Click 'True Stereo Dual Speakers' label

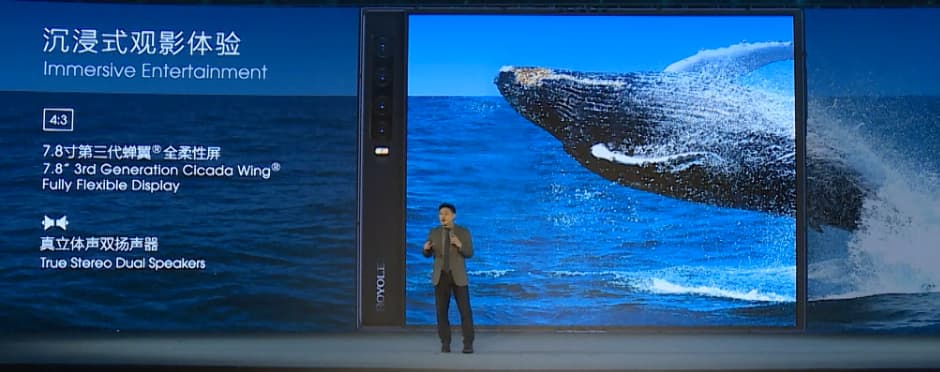[x=123, y=263]
